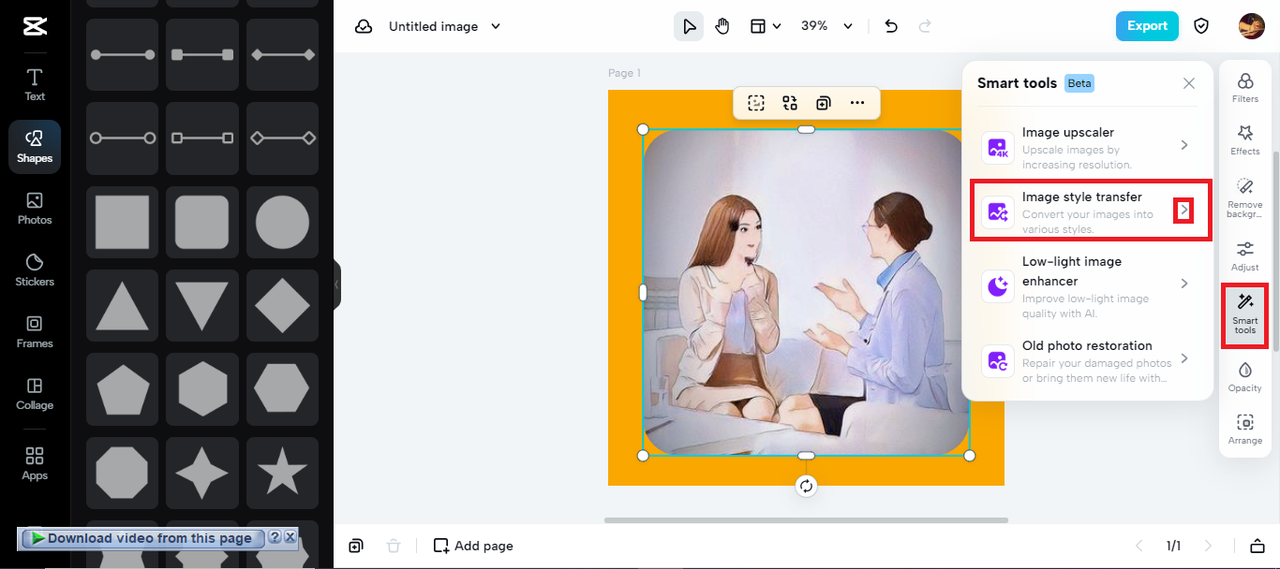The image size is (1280, 569).
Task: Close the Smart tools panel
Action: (x=1189, y=83)
